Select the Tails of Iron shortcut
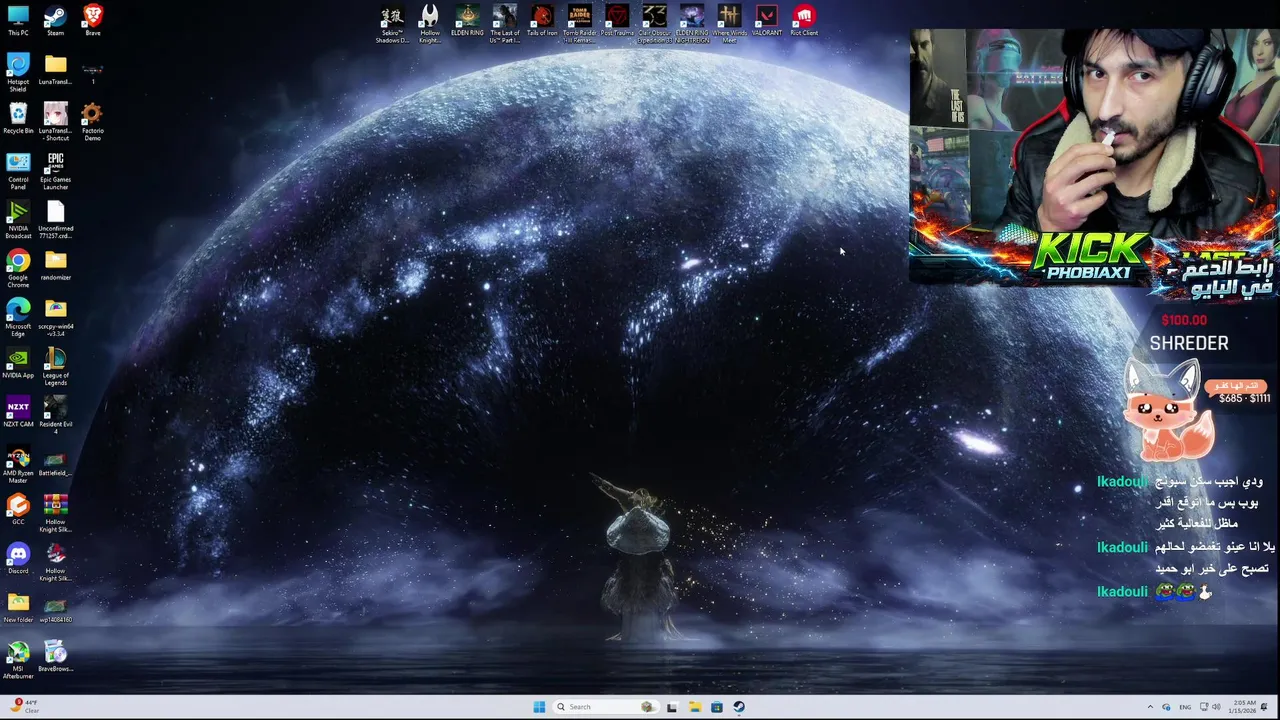This screenshot has width=1280, height=720. point(542,21)
